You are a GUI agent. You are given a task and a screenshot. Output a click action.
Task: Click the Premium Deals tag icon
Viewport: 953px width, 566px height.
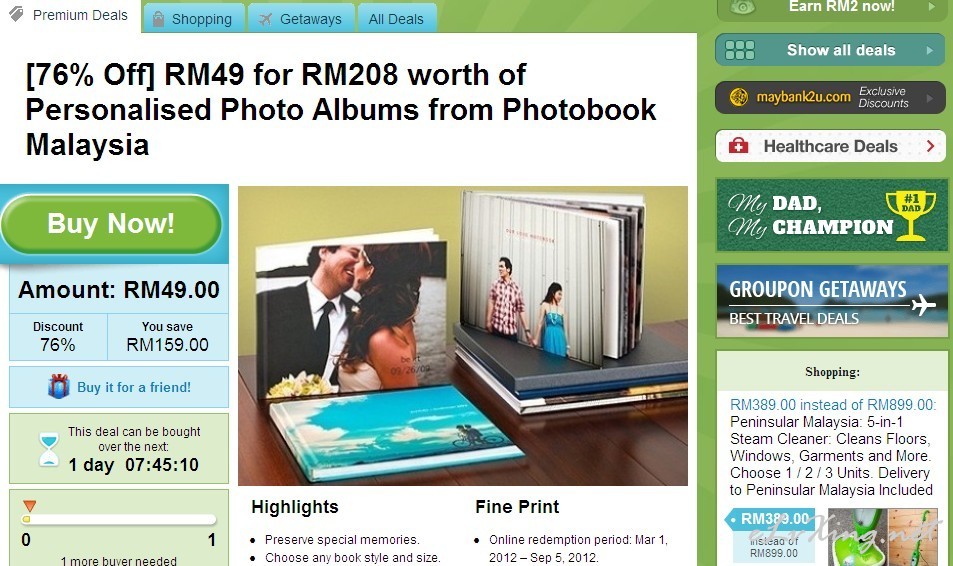point(17,14)
